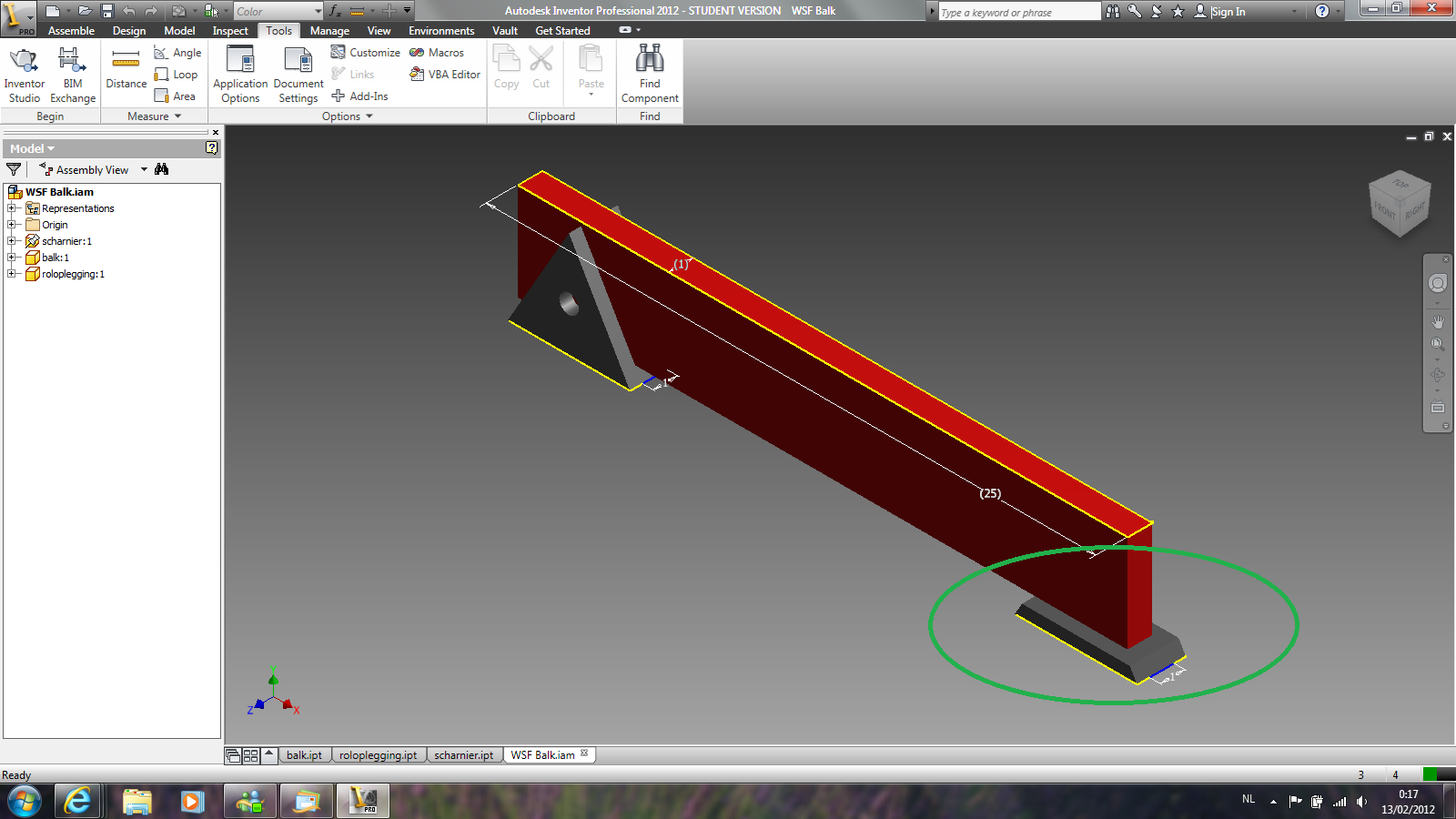Image resolution: width=1456 pixels, height=819 pixels.
Task: Select the Angle measure tool
Action: click(177, 53)
